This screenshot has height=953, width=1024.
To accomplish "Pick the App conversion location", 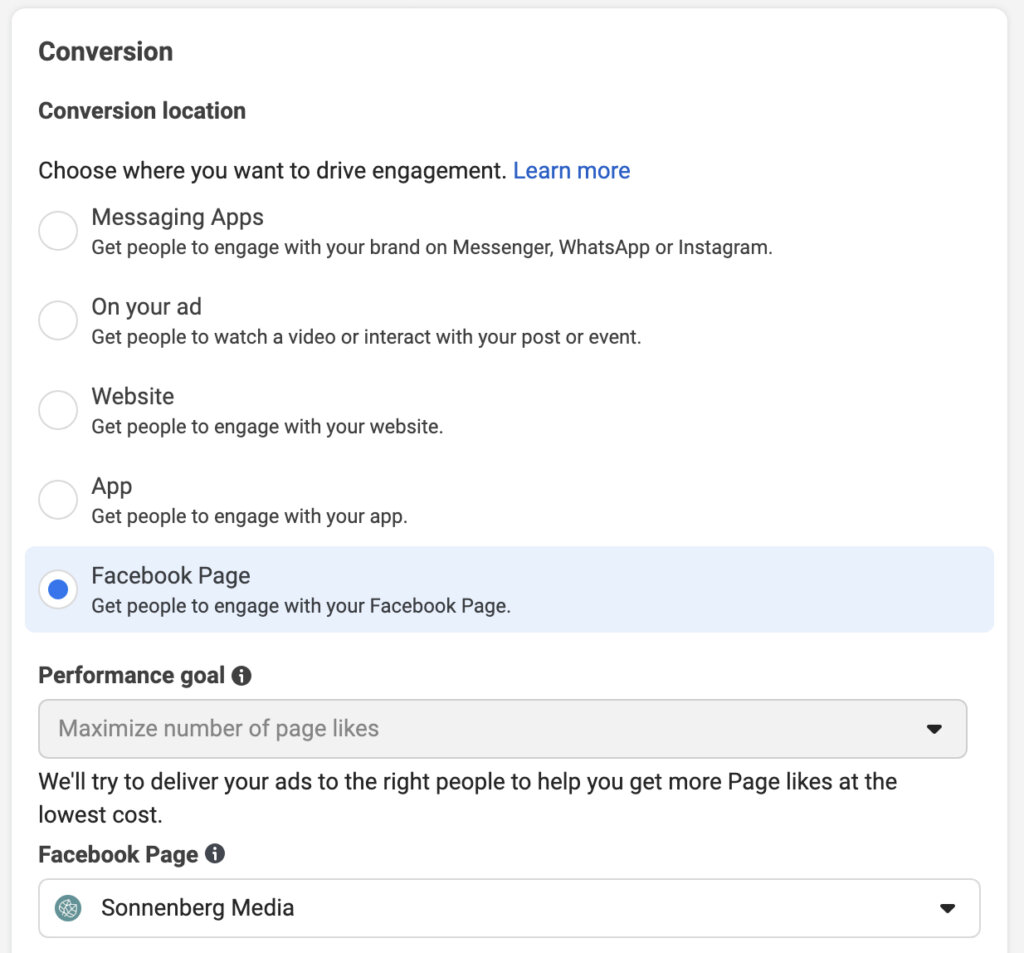I will click(x=58, y=499).
